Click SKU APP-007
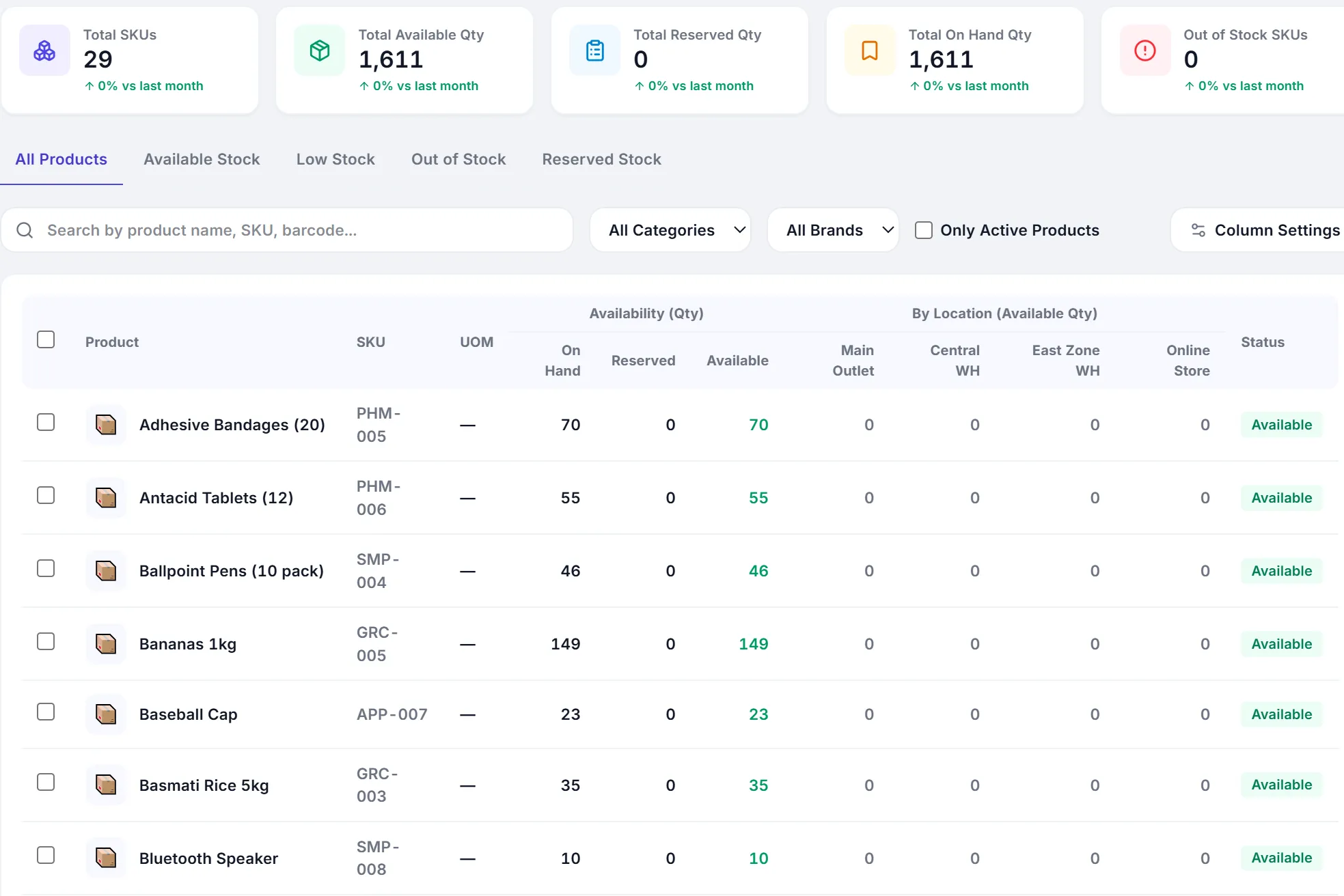Image resolution: width=1344 pixels, height=896 pixels. (x=392, y=714)
